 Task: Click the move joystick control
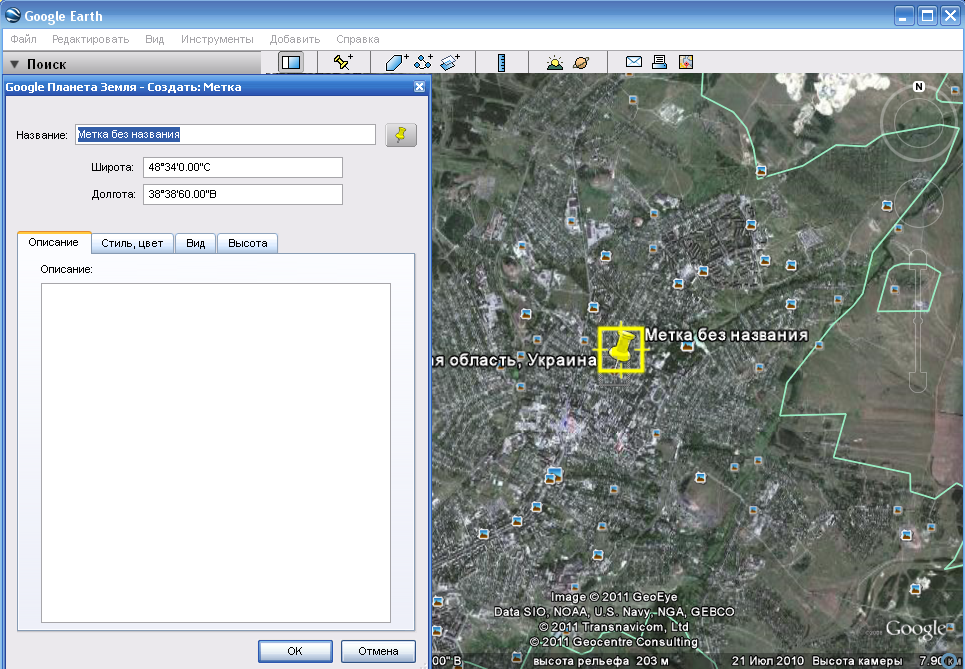point(918,202)
